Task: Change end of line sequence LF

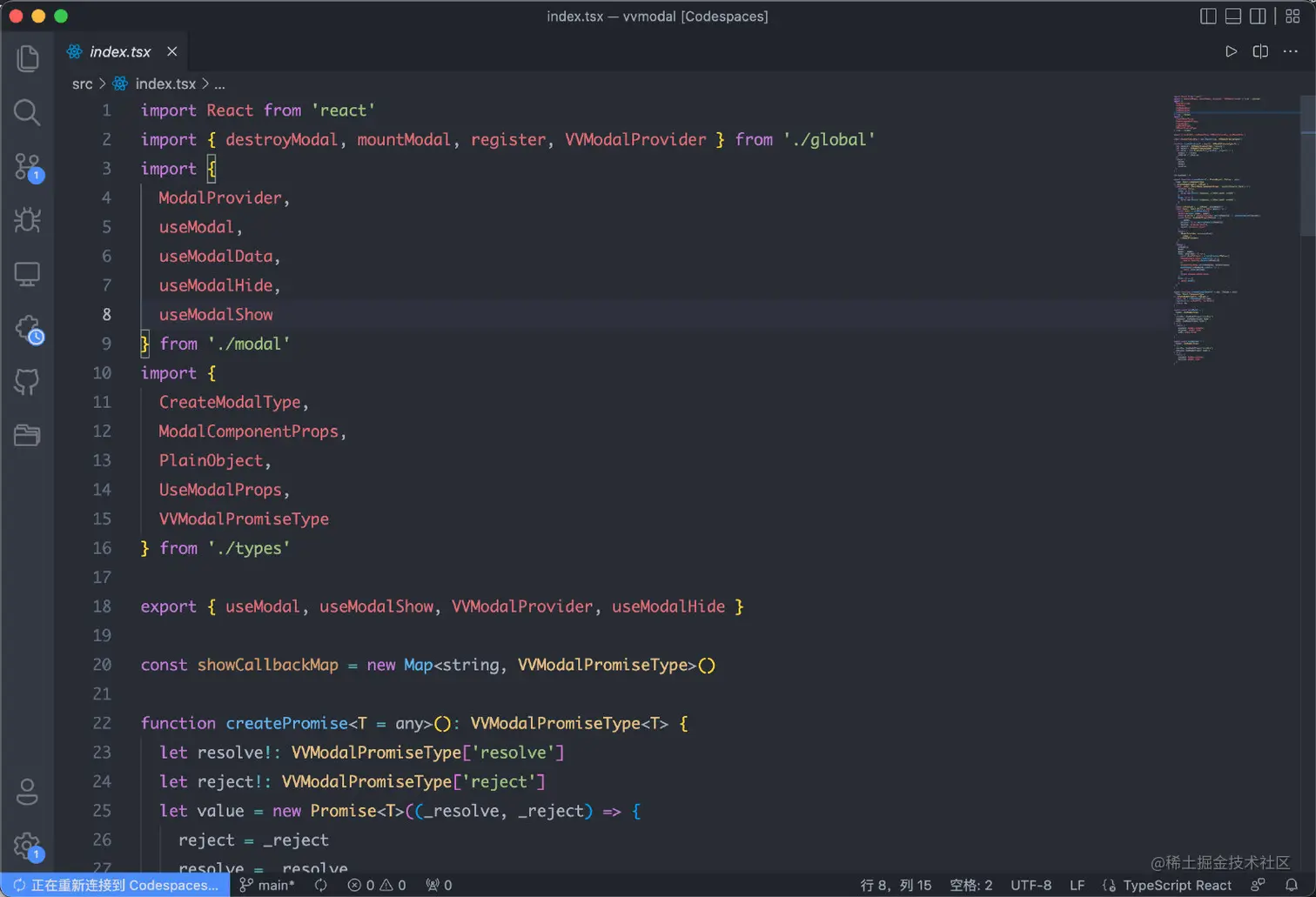Action: pos(1077,885)
